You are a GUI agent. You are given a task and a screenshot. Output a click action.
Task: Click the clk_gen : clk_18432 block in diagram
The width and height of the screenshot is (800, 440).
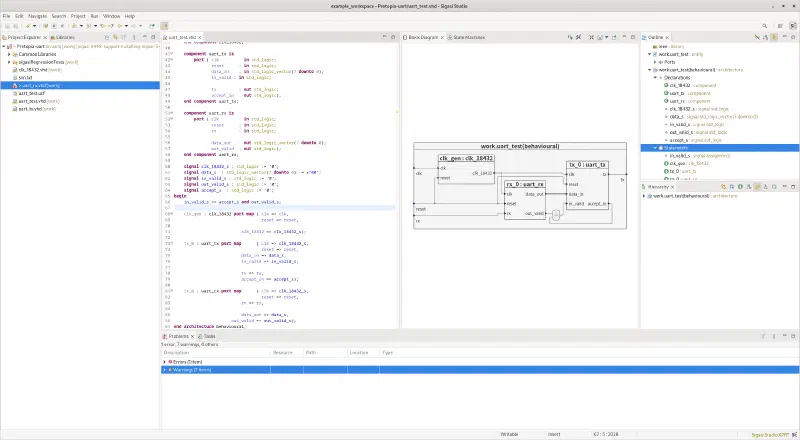point(466,169)
